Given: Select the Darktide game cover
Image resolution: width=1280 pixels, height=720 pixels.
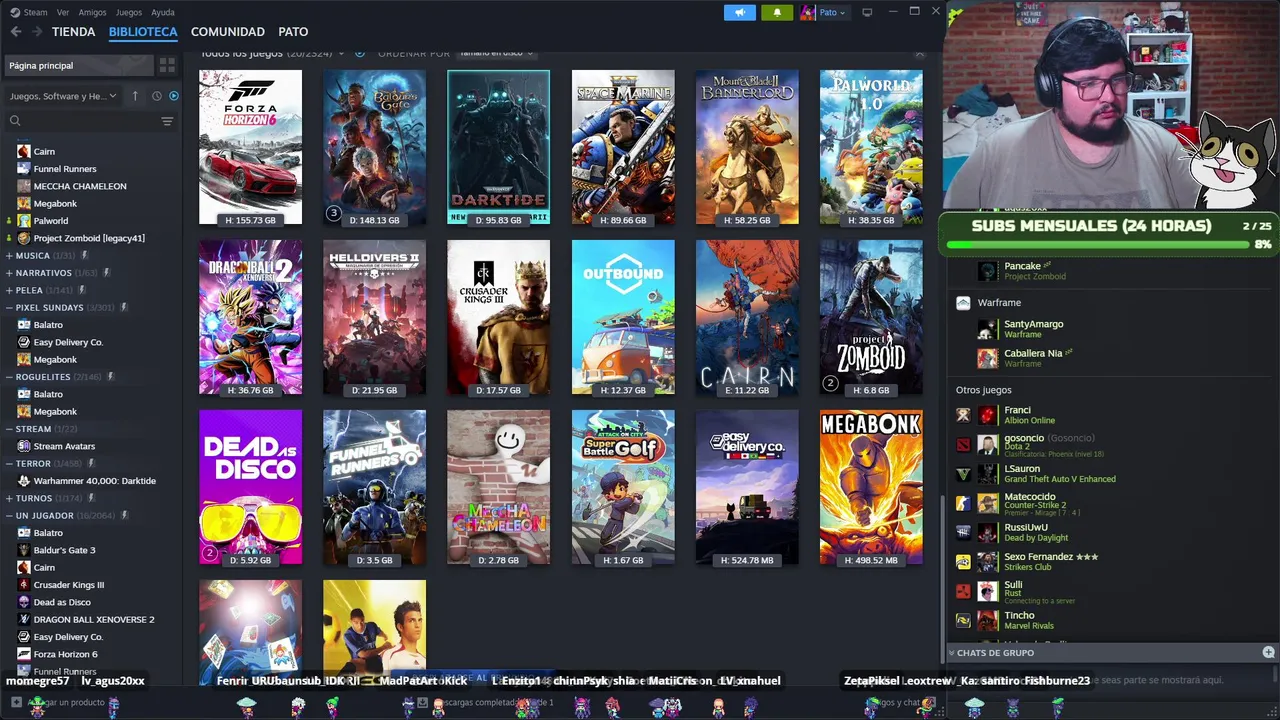Looking at the screenshot, I should click(498, 148).
